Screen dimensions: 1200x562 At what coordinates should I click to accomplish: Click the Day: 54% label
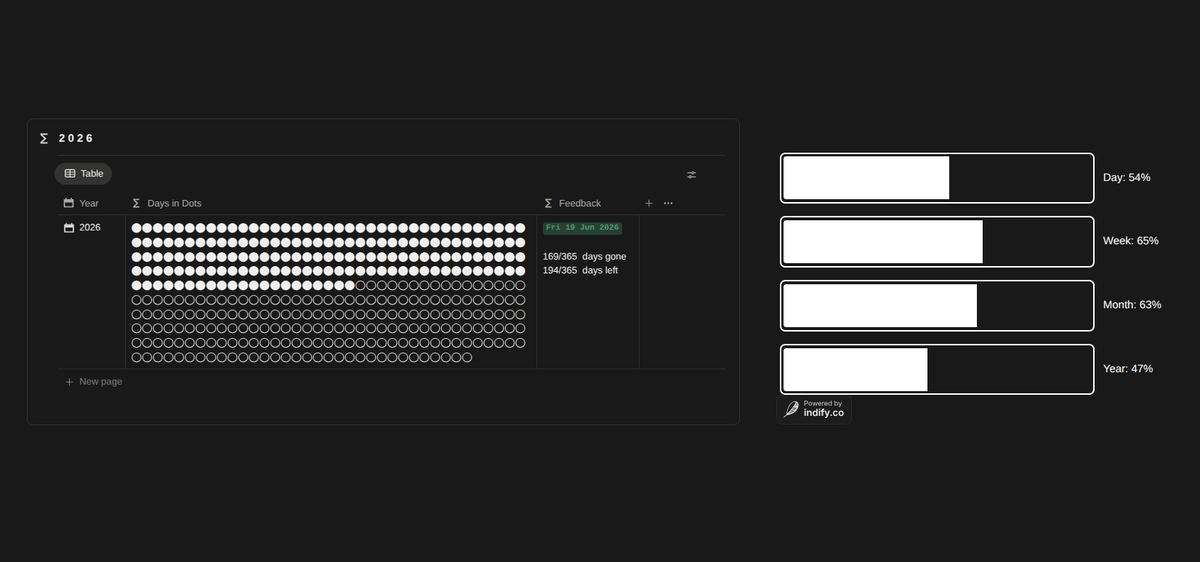click(x=1127, y=177)
